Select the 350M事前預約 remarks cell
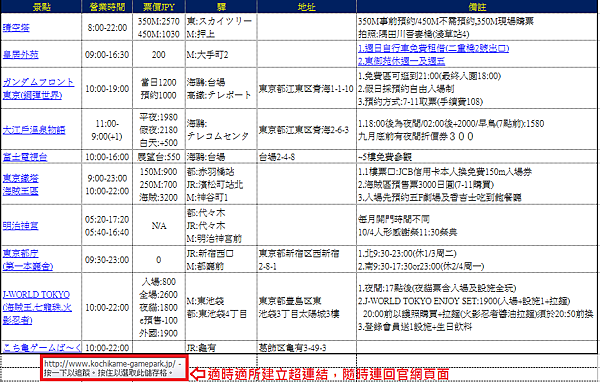 tap(477, 27)
